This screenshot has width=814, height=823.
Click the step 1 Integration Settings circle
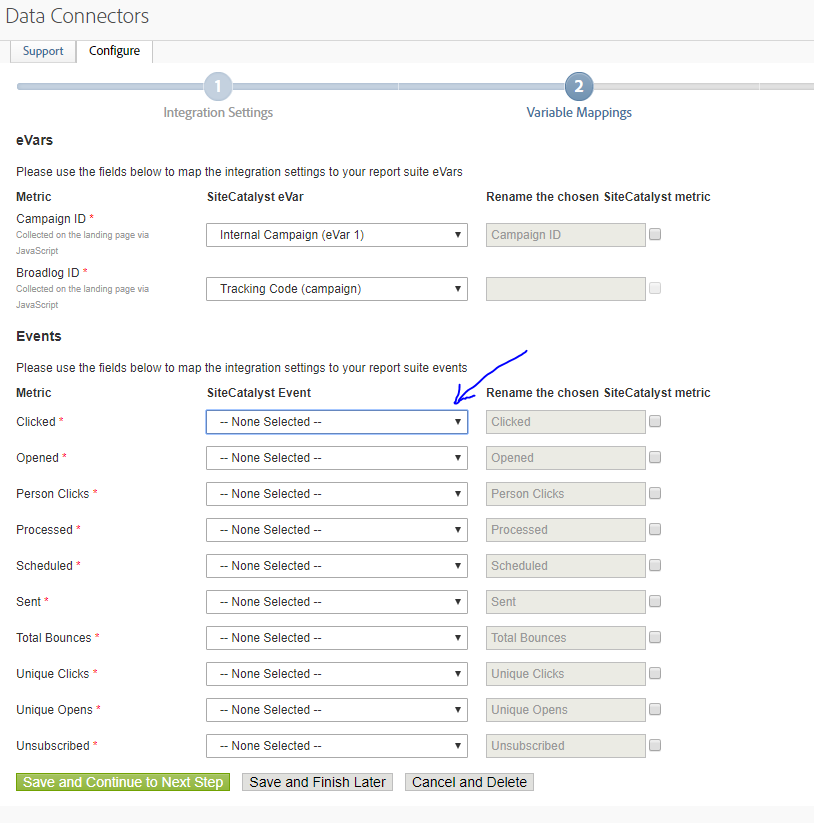click(x=218, y=86)
